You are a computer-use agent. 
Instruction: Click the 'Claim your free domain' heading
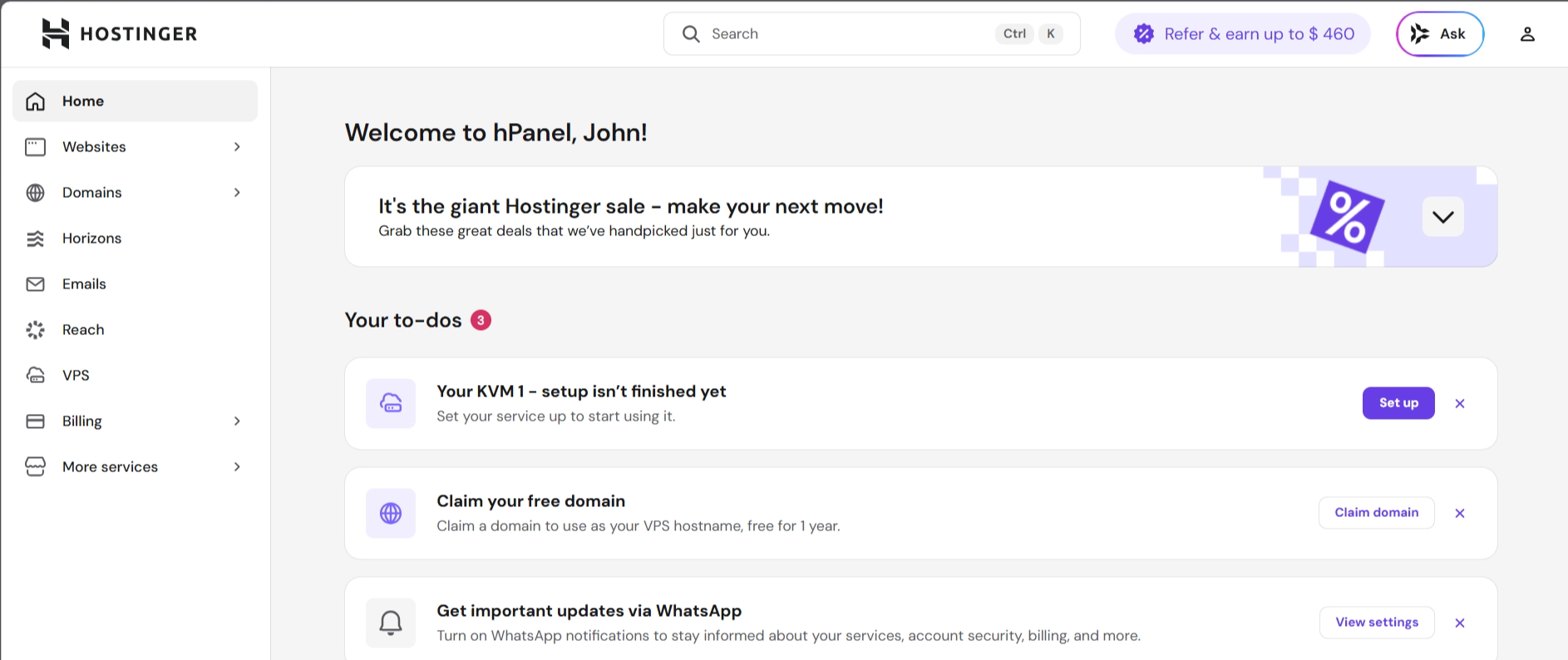(x=531, y=501)
